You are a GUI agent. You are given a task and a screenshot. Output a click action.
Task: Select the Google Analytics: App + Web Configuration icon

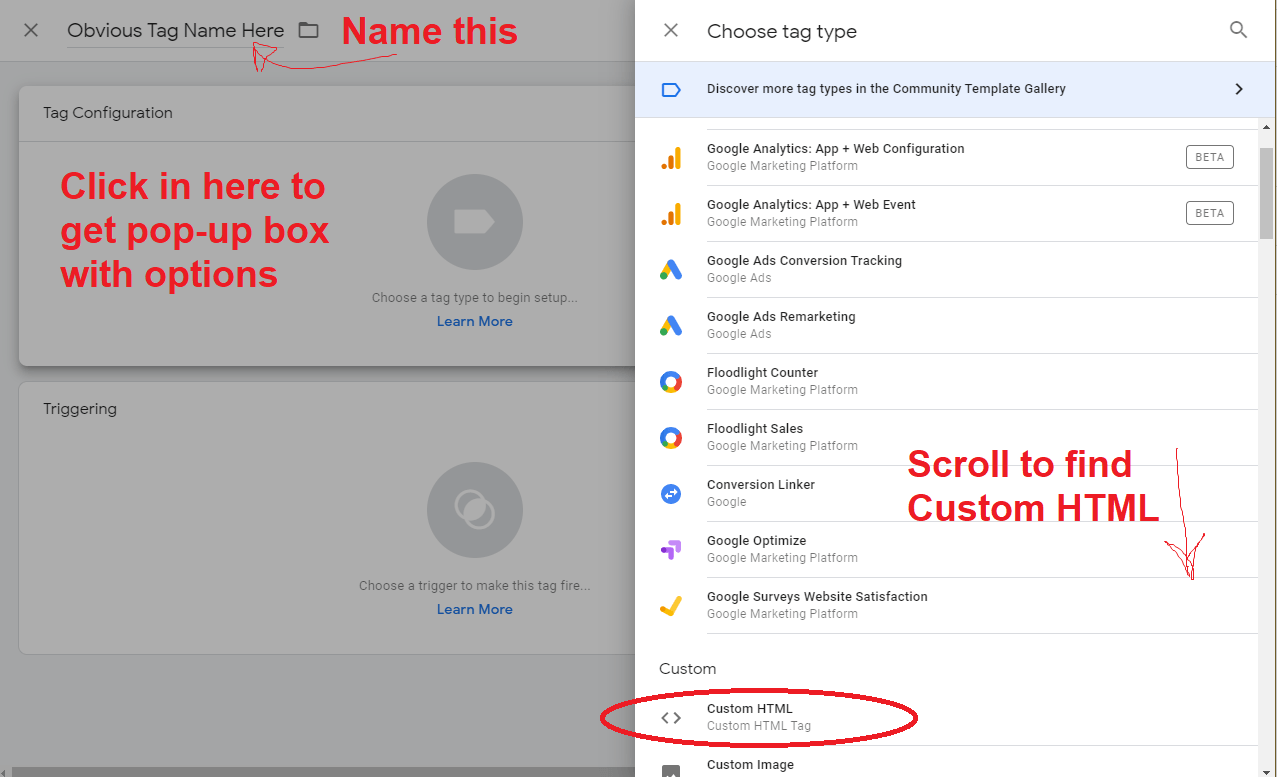coord(673,157)
